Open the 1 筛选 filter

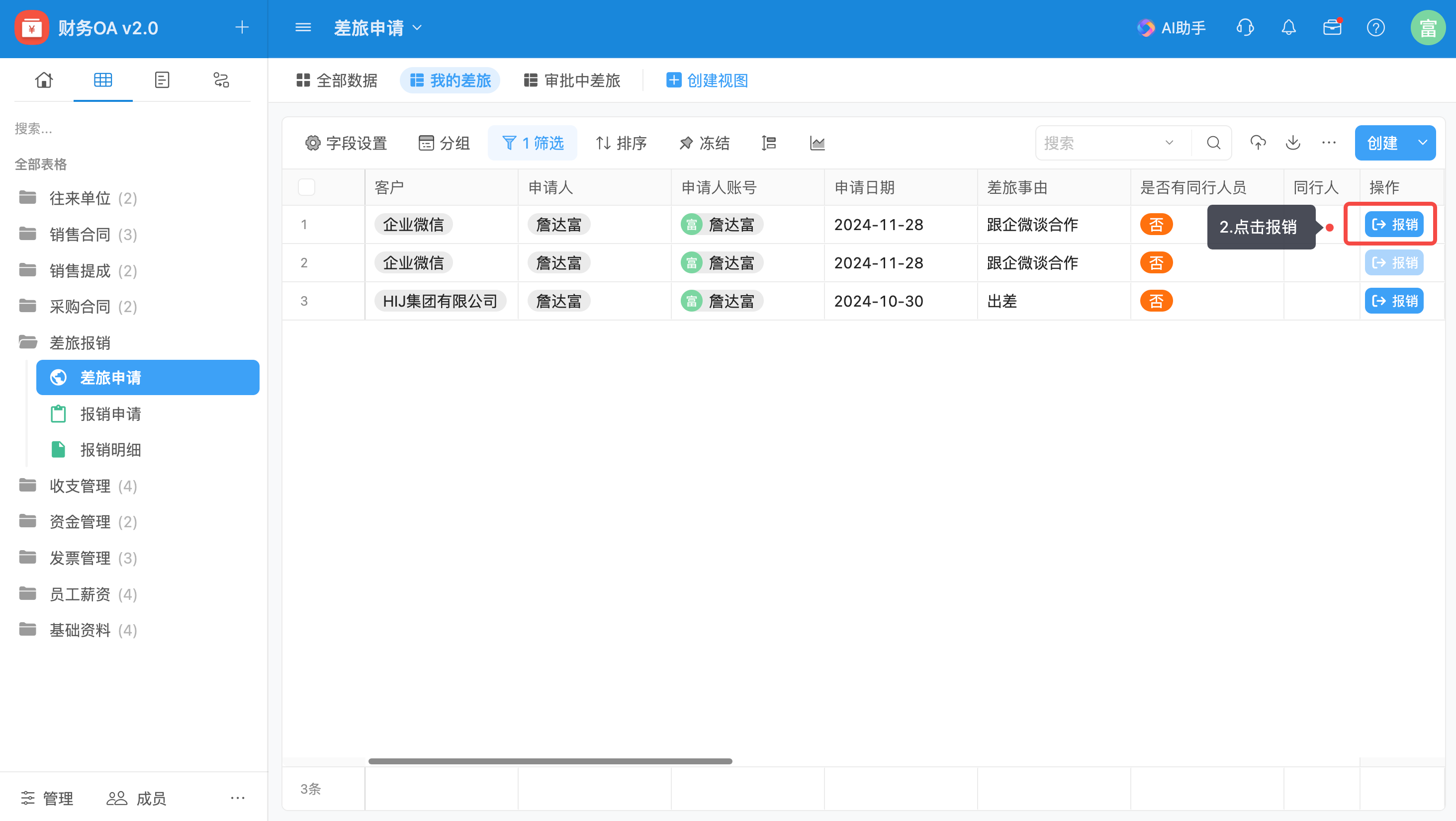[x=533, y=143]
